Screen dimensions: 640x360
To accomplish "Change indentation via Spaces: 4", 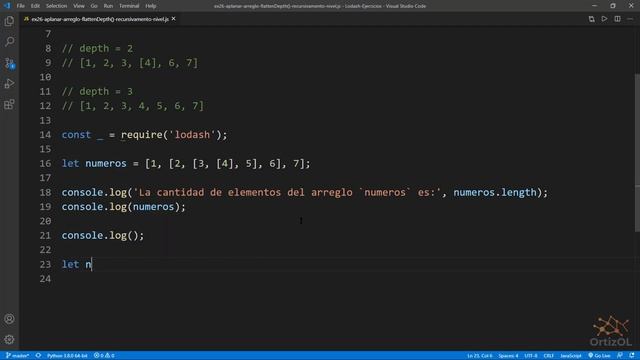I will pos(508,356).
